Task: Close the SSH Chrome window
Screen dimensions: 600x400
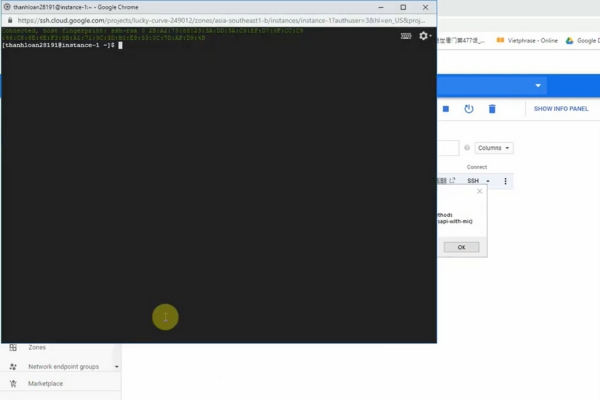Action: pyautogui.click(x=425, y=7)
